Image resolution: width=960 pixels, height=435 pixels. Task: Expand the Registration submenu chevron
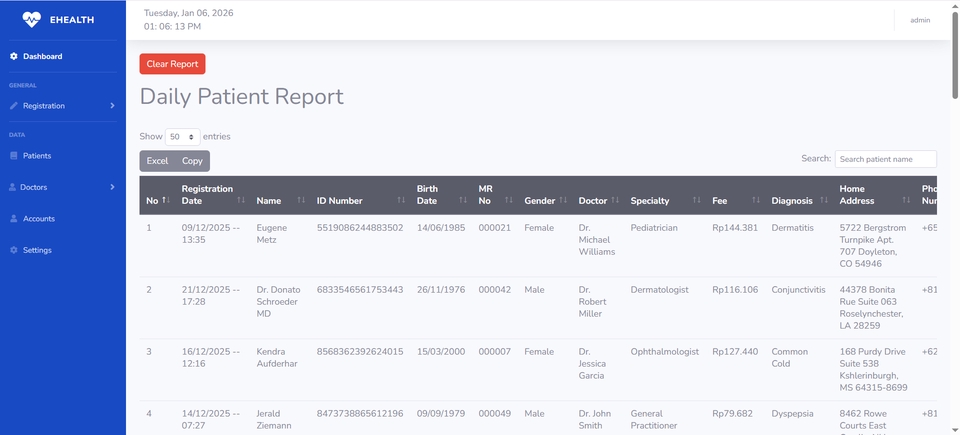point(112,105)
